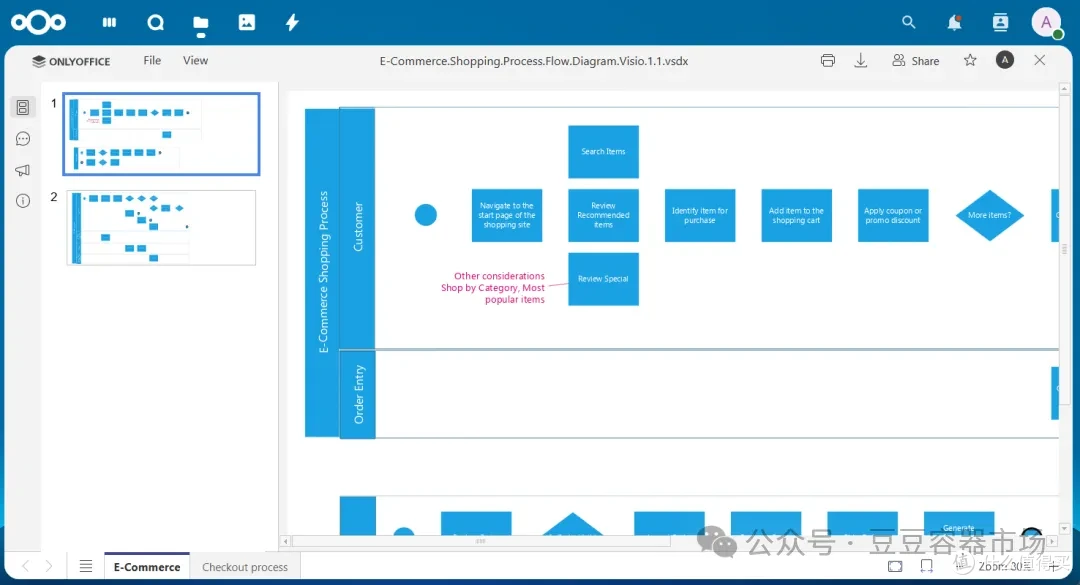1080x585 pixels.
Task: Go to next page tab arrow
Action: [49, 566]
